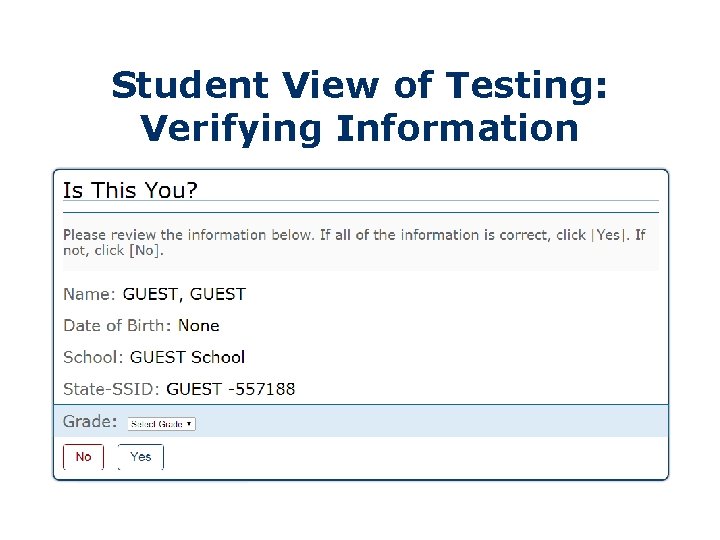Select the 'GUEST School' value
This screenshot has height=540, width=720.
pyautogui.click(x=188, y=357)
